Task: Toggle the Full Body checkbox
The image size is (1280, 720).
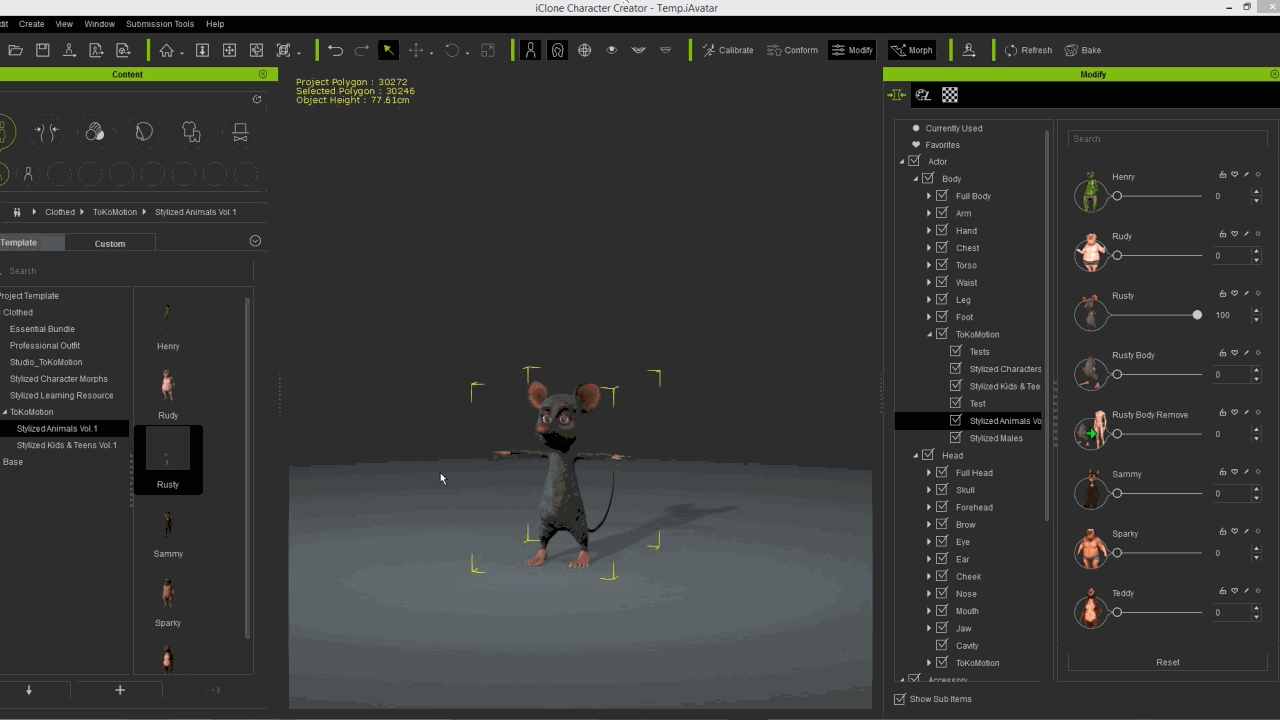Action: click(942, 196)
